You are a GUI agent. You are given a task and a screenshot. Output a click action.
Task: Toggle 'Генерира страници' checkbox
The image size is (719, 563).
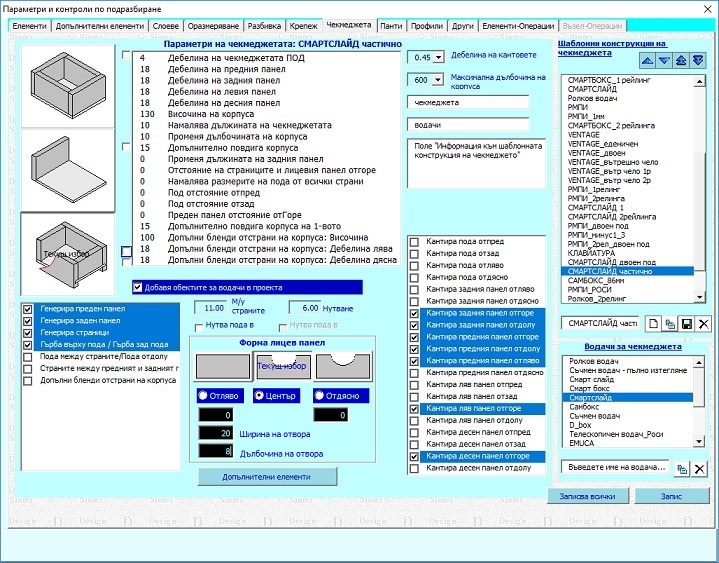[x=28, y=333]
